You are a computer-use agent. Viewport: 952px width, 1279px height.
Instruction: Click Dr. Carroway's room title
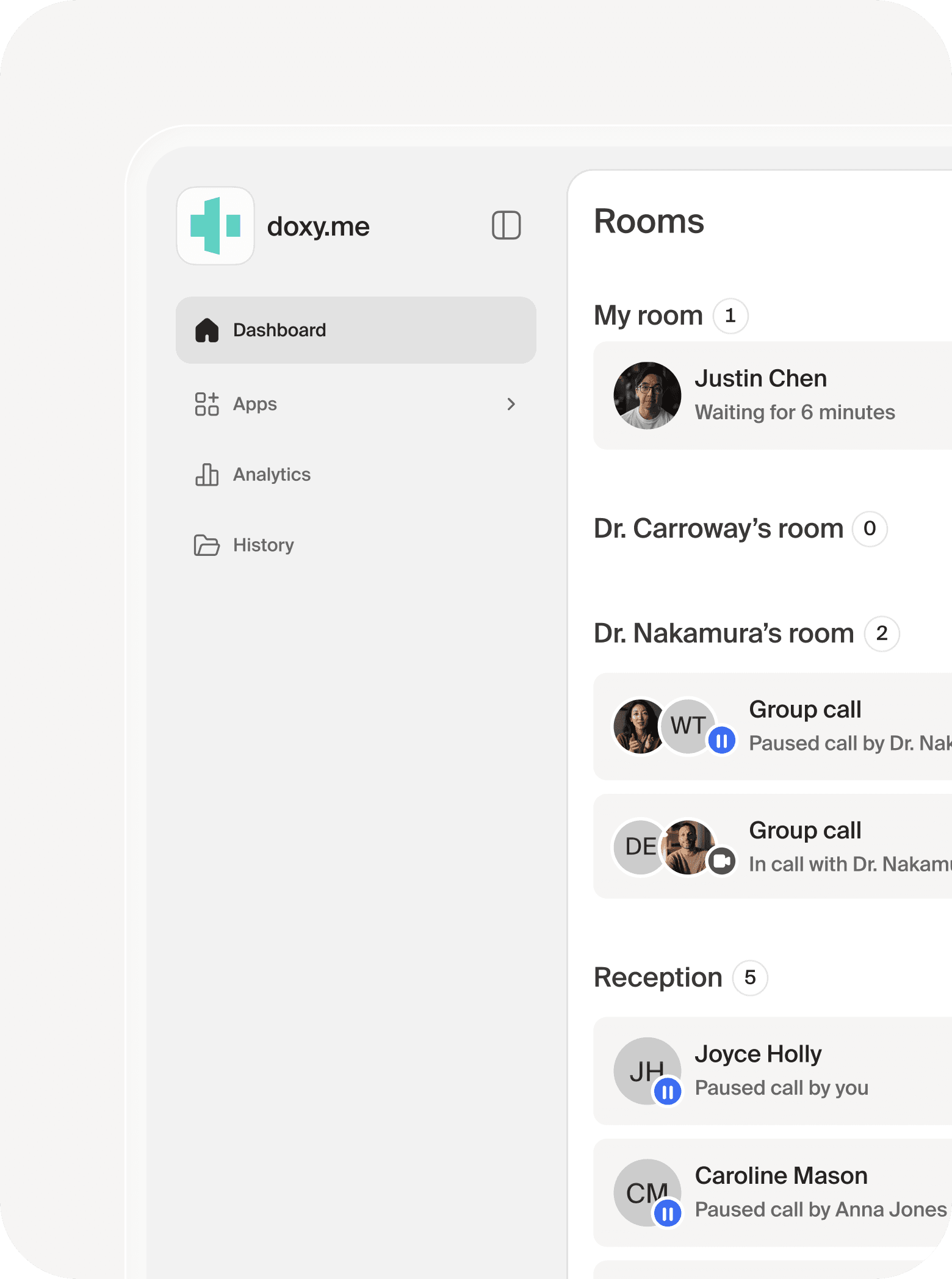click(x=718, y=528)
